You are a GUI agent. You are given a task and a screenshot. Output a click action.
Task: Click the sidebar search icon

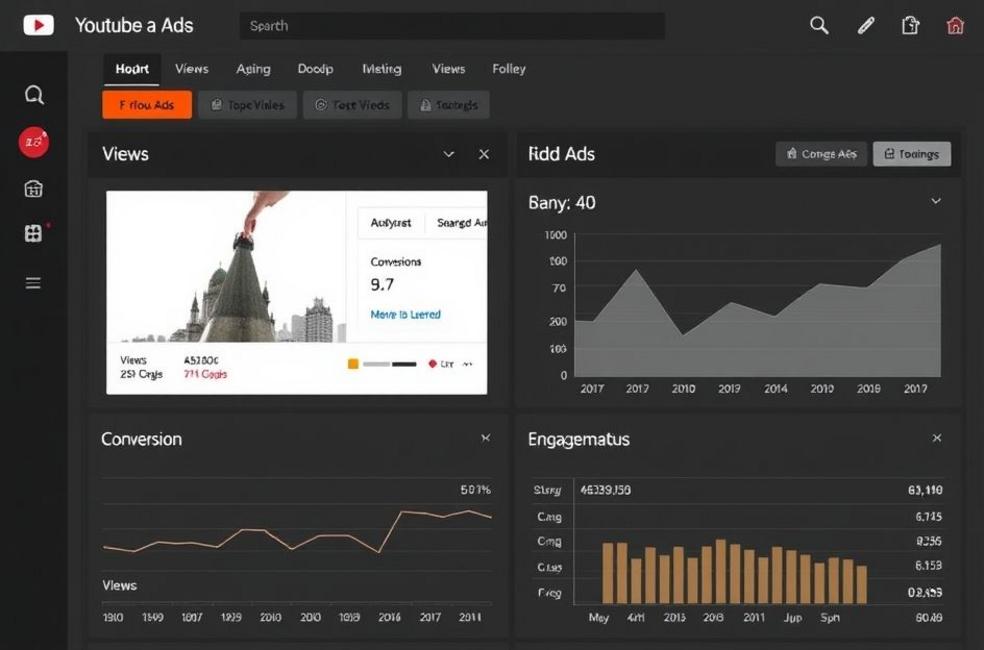(x=34, y=95)
